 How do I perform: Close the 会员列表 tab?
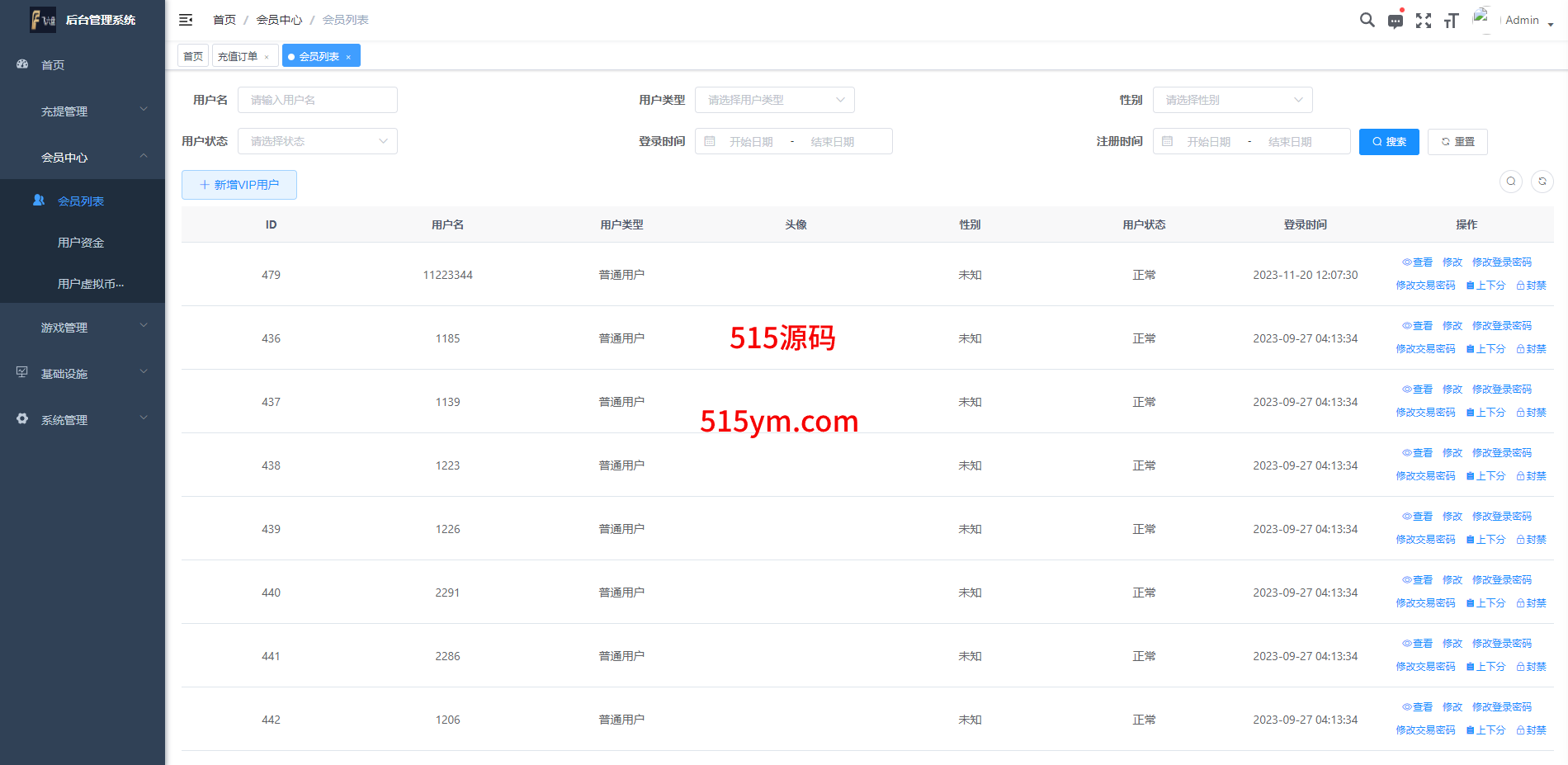[348, 57]
